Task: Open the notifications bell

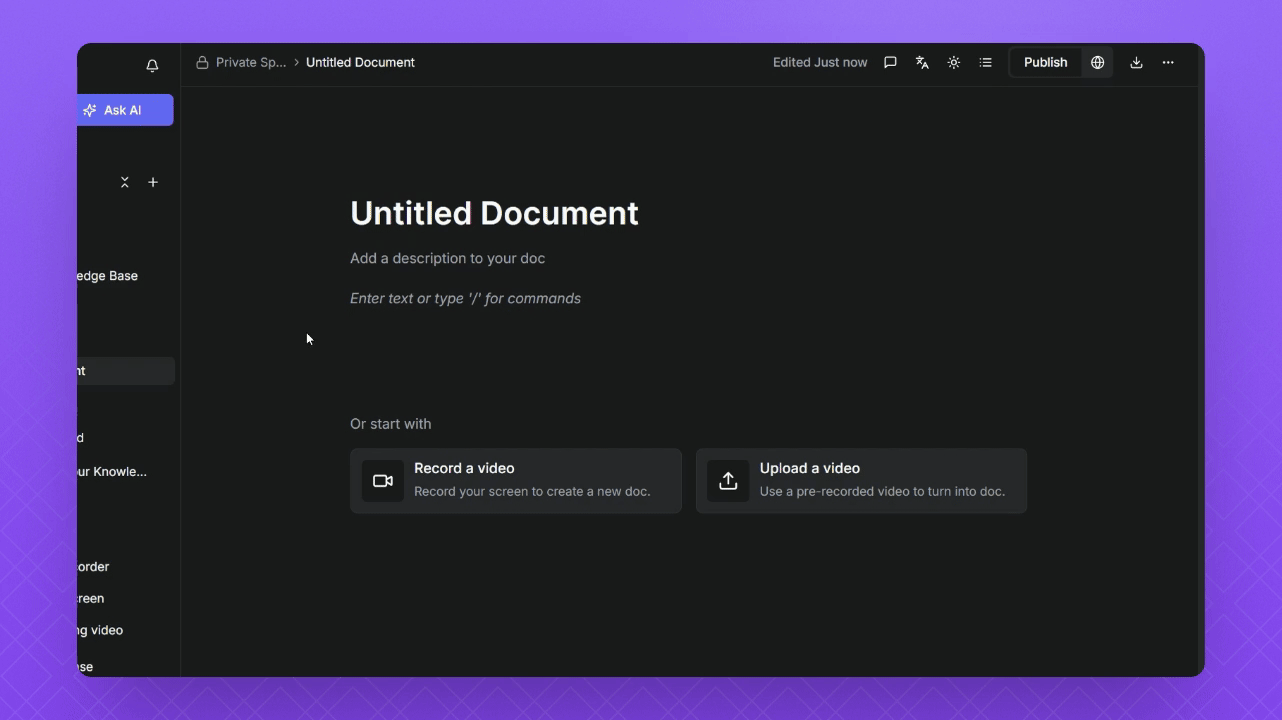Action: (x=152, y=66)
